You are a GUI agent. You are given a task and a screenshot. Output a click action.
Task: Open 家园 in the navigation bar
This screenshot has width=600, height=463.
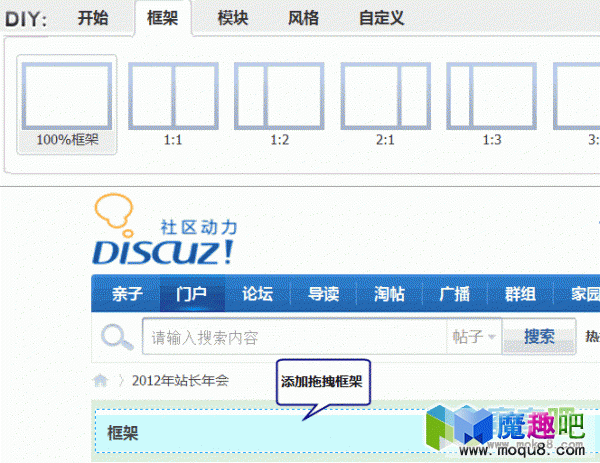584,294
